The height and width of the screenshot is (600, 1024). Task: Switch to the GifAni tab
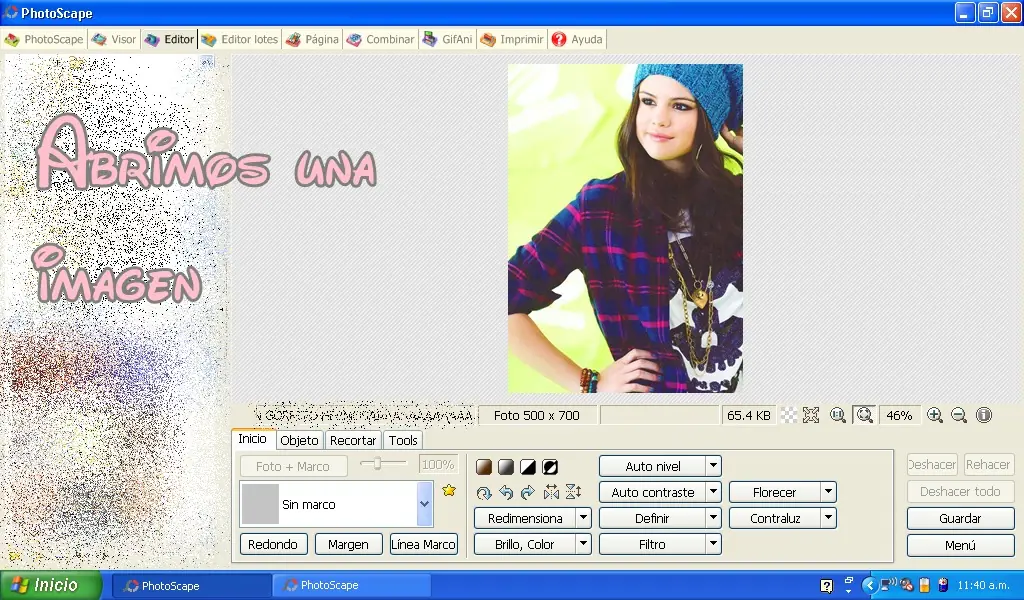tap(447, 39)
